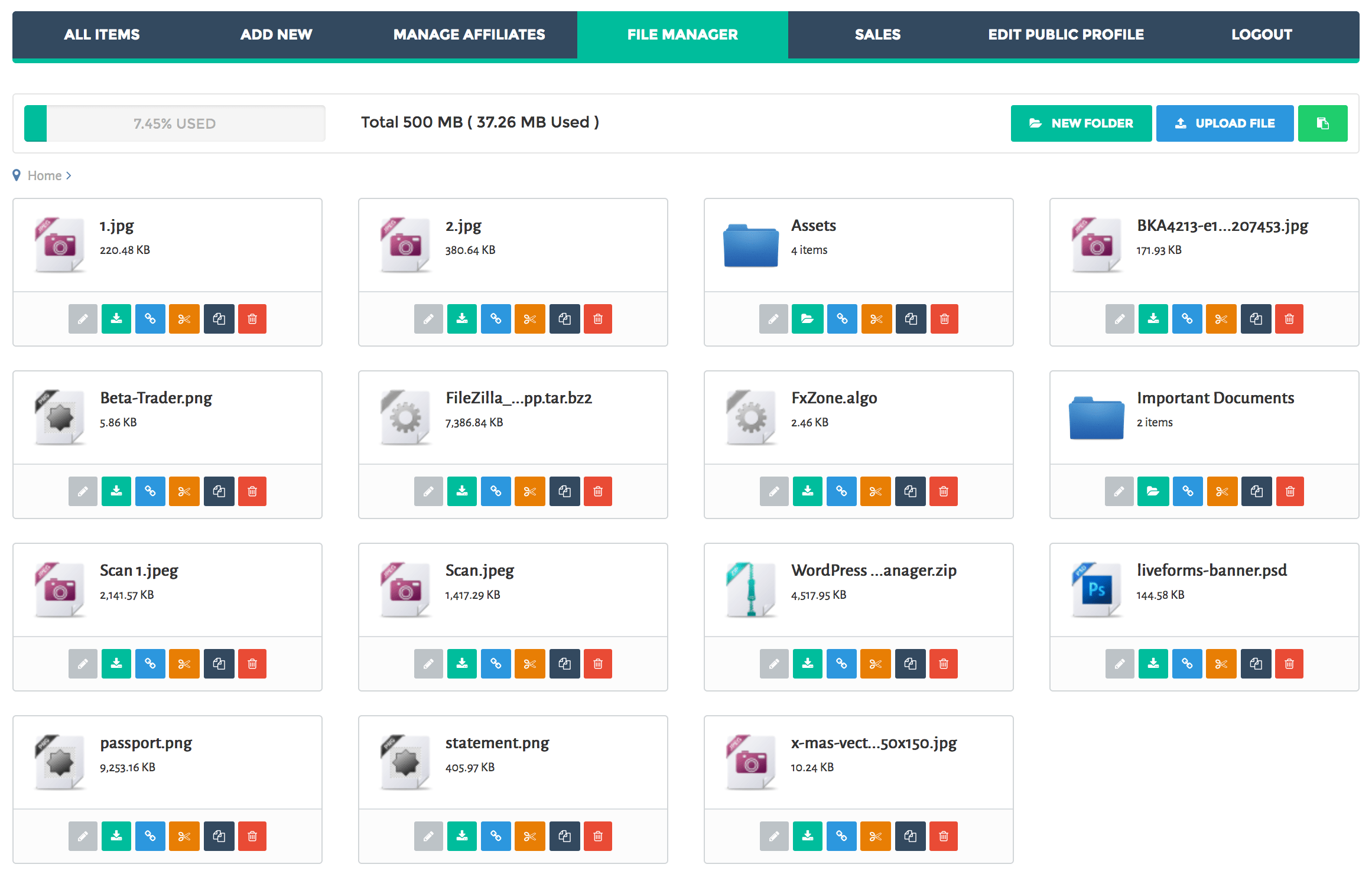This screenshot has height=874, width=1372.
Task: Open the Assets folder via its green icon
Action: coord(807,319)
